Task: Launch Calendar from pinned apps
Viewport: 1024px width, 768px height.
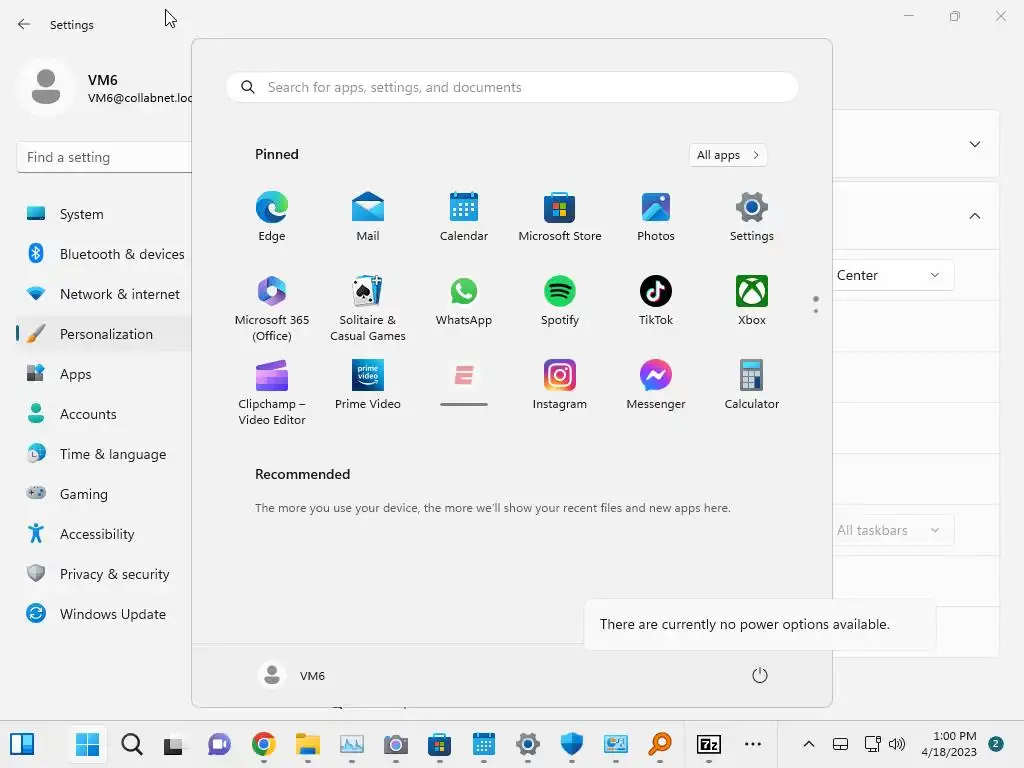Action: [x=464, y=217]
